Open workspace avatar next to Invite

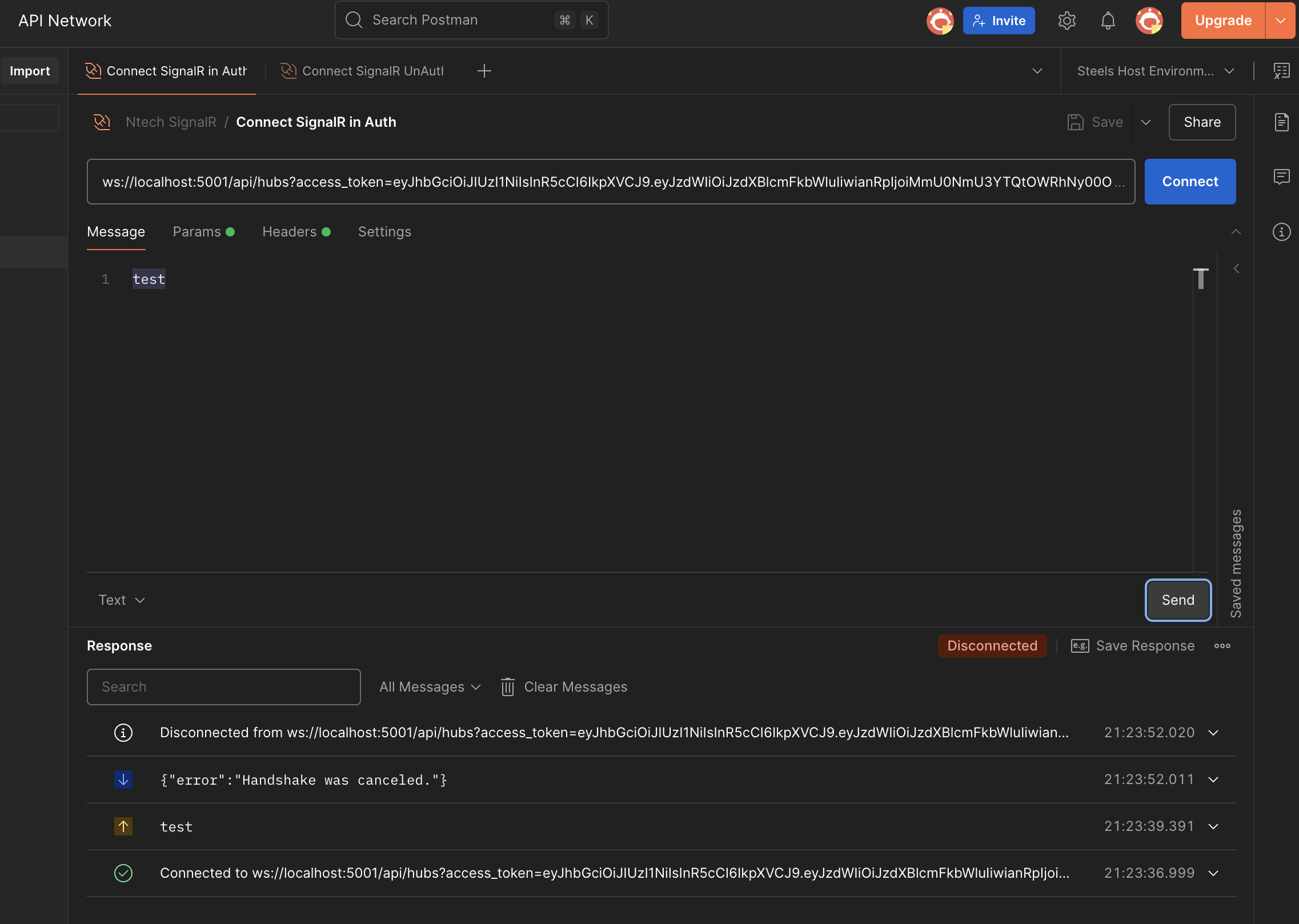(x=940, y=20)
